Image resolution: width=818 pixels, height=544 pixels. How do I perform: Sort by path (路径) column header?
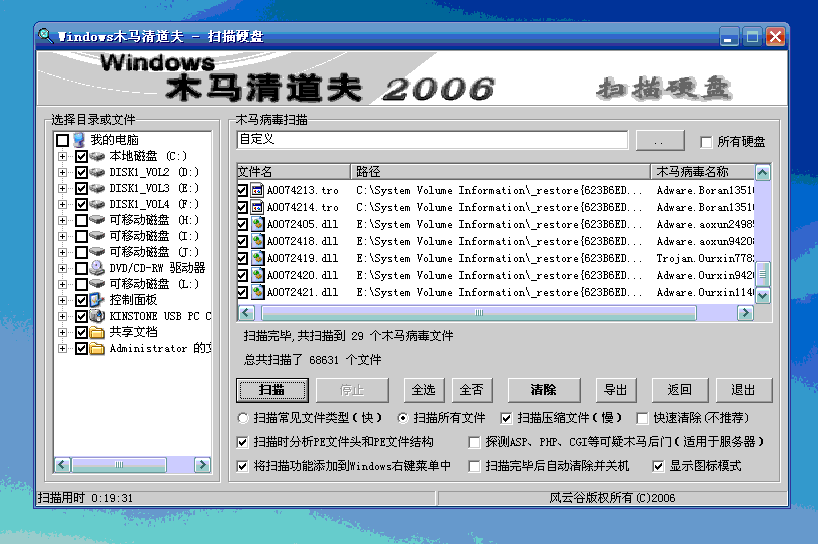[500, 172]
